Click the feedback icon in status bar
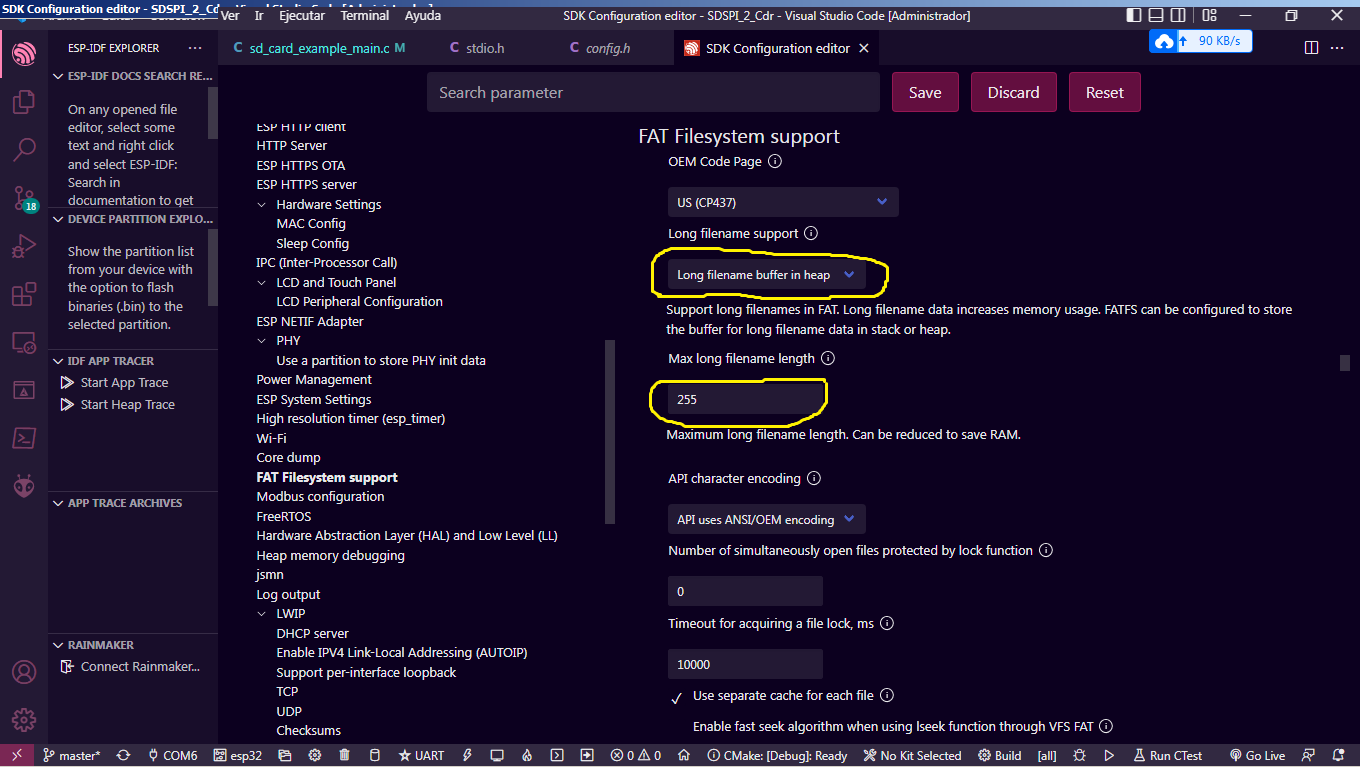This screenshot has width=1360, height=768. click(1308, 756)
